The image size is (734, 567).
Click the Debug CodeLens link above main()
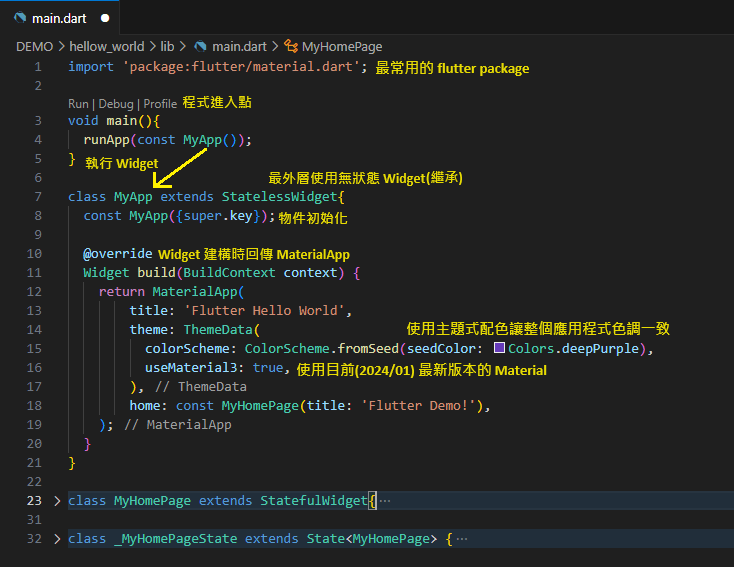point(116,104)
